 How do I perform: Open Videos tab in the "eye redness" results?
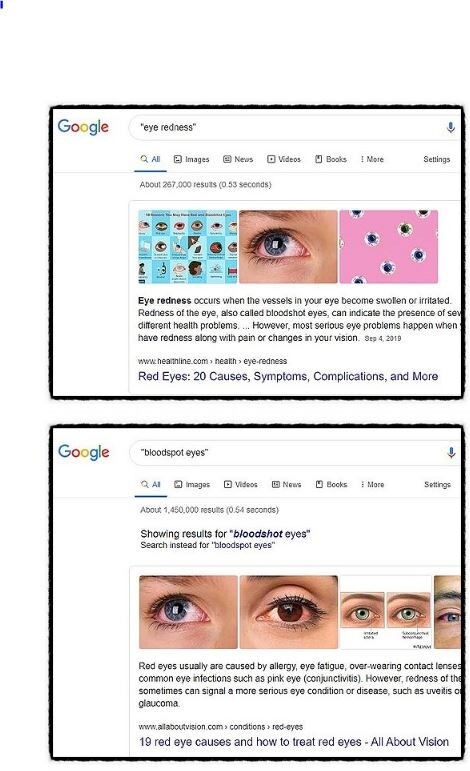click(284, 159)
